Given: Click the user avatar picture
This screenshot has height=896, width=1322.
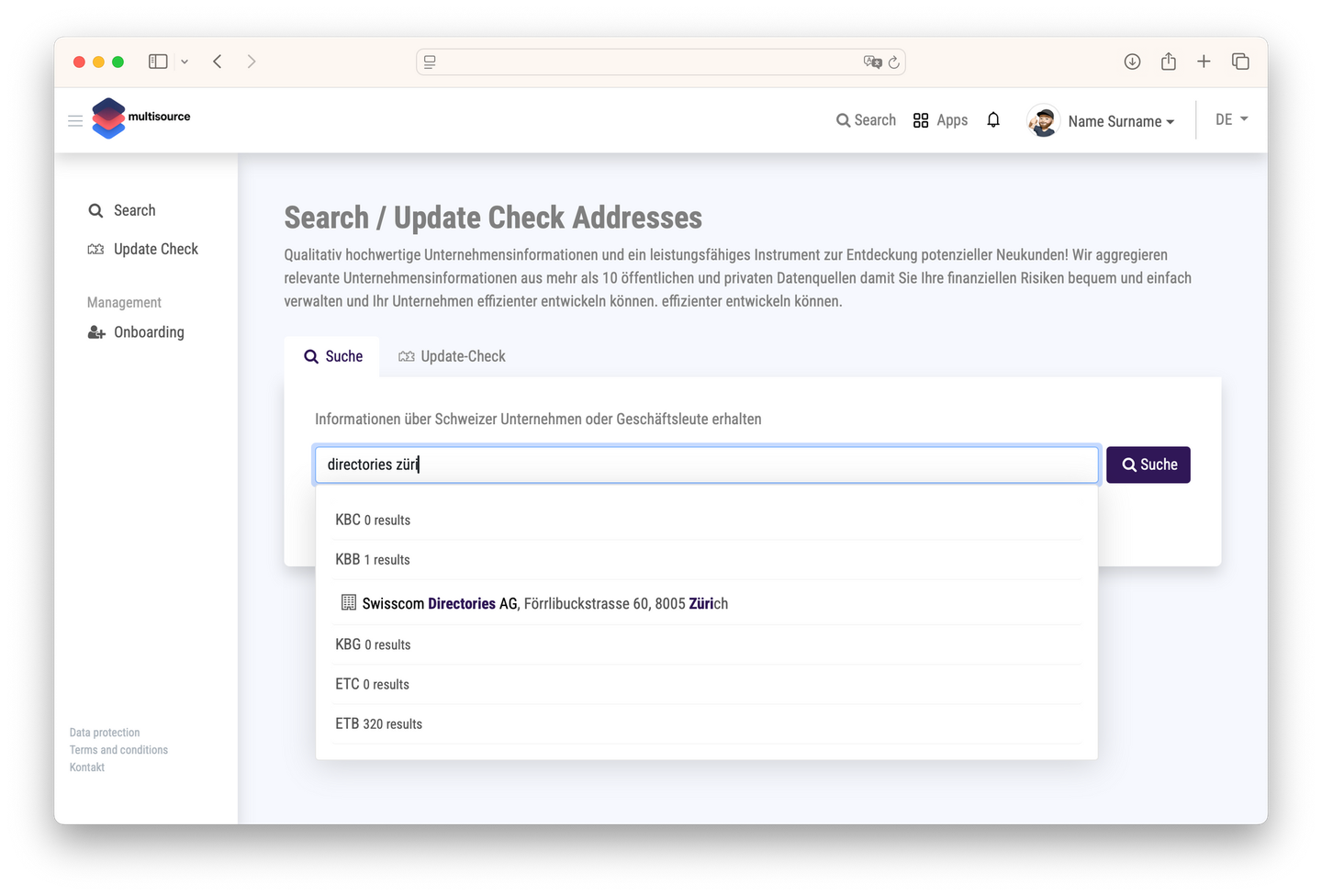Looking at the screenshot, I should tap(1043, 120).
